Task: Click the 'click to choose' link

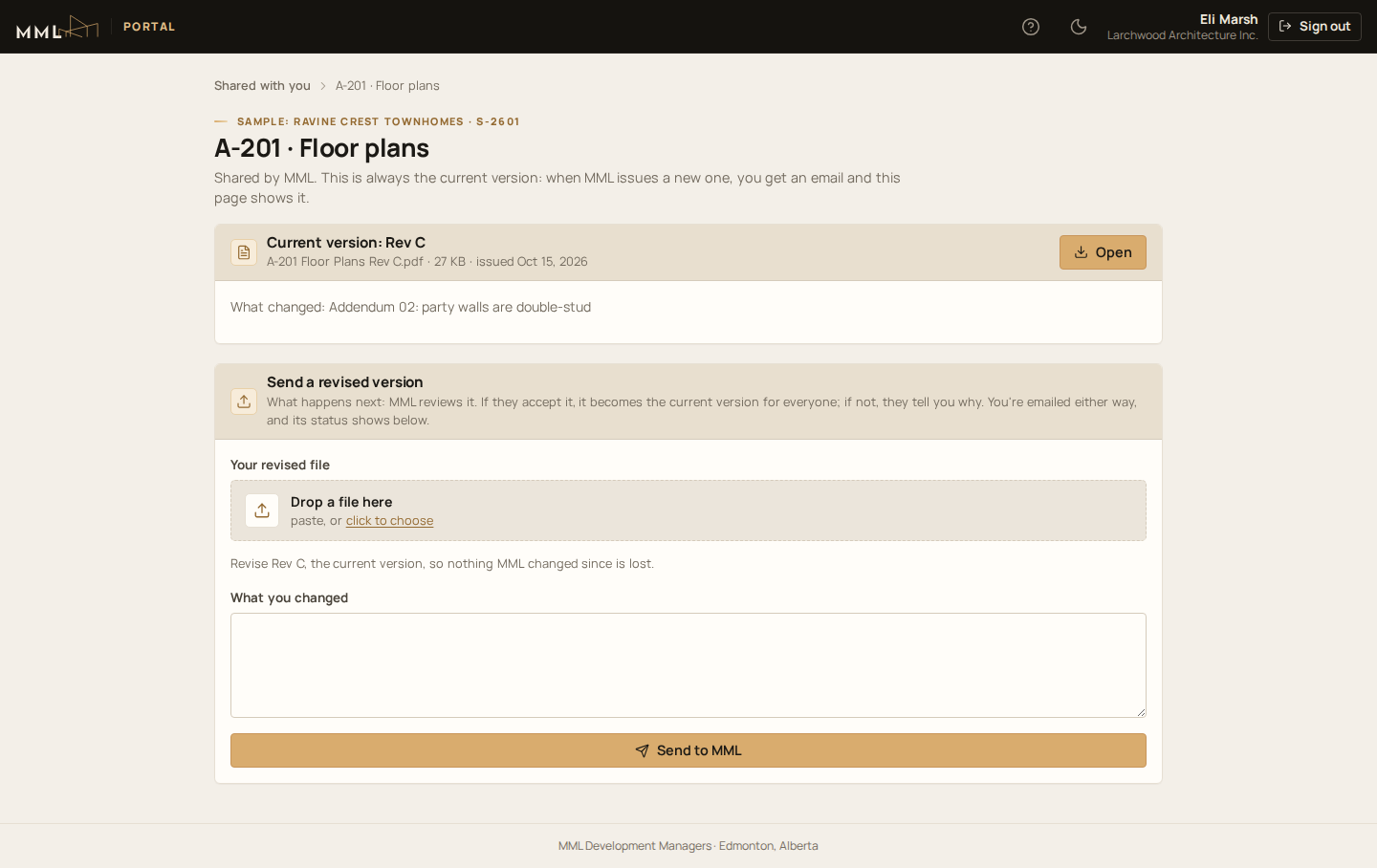Action: [x=389, y=521]
